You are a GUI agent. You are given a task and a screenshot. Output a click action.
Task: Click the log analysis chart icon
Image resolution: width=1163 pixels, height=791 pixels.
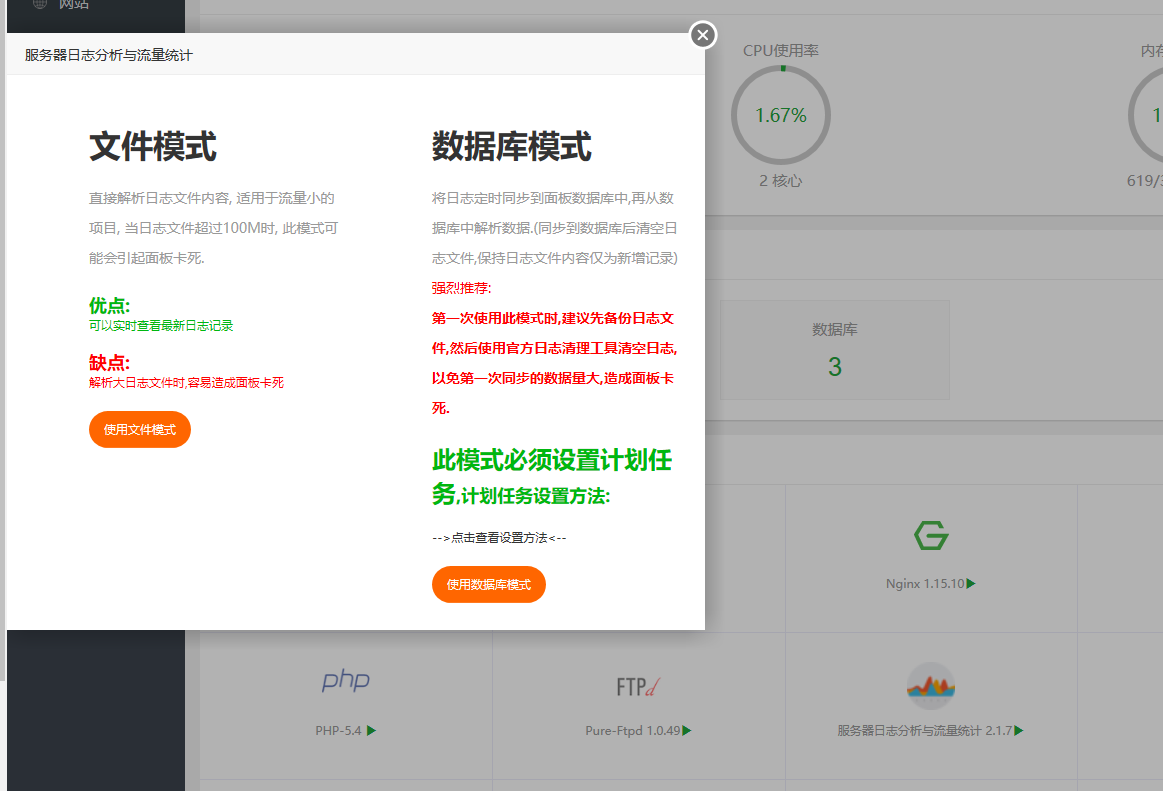click(931, 686)
